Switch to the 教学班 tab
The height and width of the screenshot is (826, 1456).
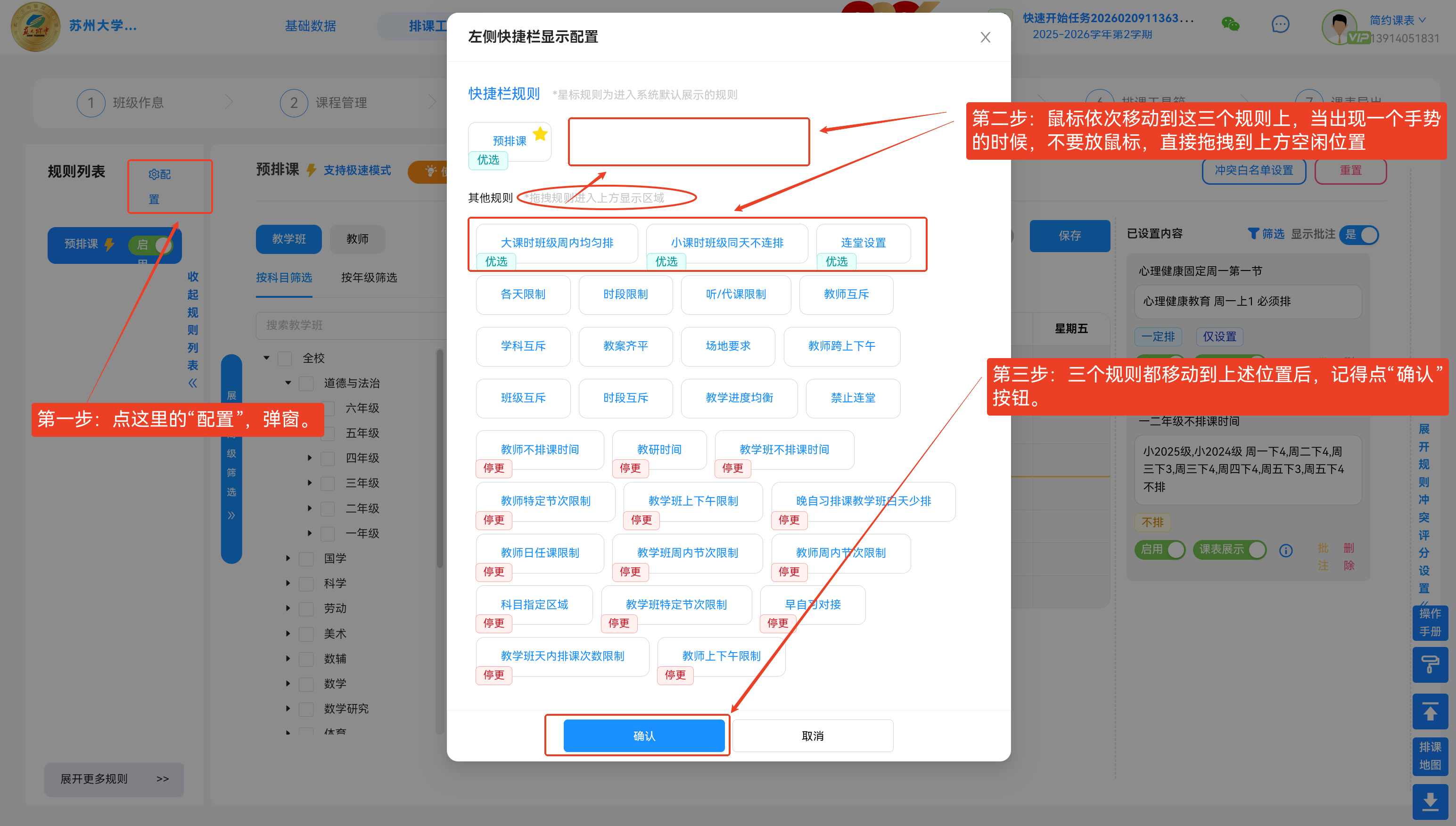(x=289, y=239)
